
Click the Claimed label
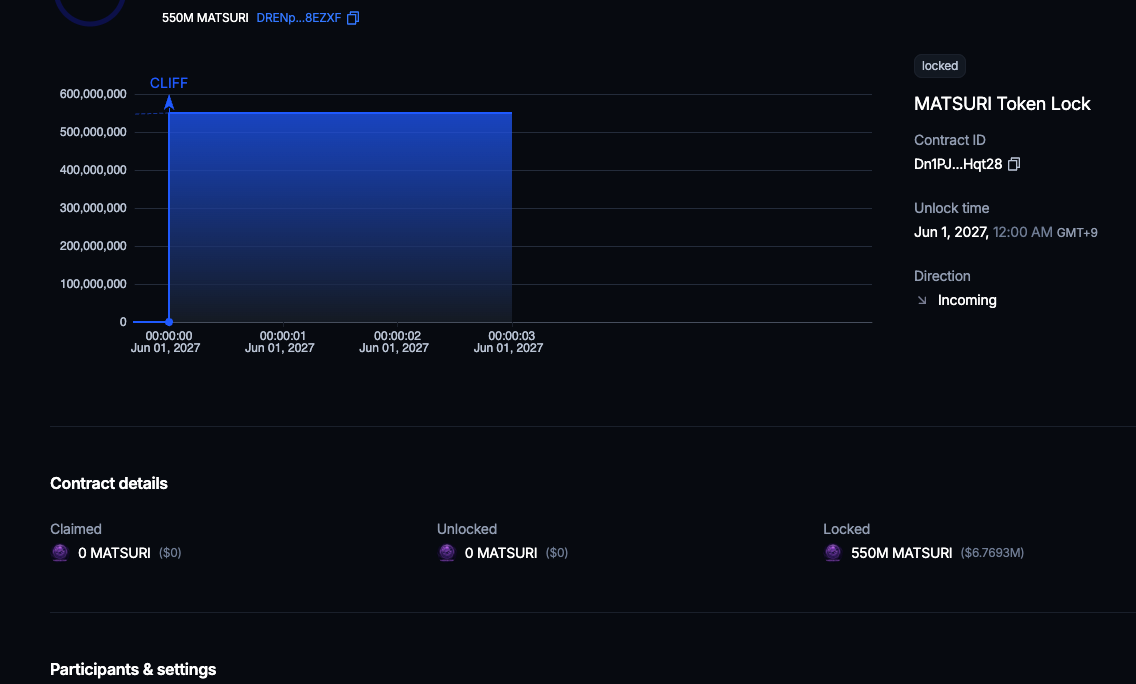pos(76,529)
